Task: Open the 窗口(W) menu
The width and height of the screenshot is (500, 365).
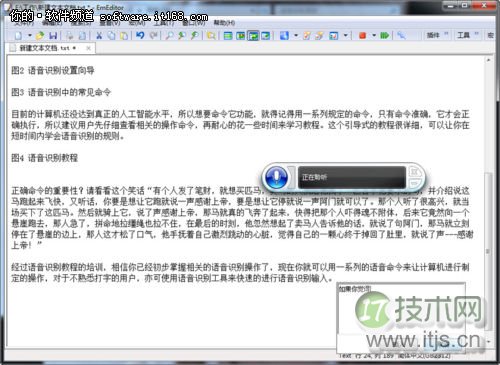Action: pos(194,23)
